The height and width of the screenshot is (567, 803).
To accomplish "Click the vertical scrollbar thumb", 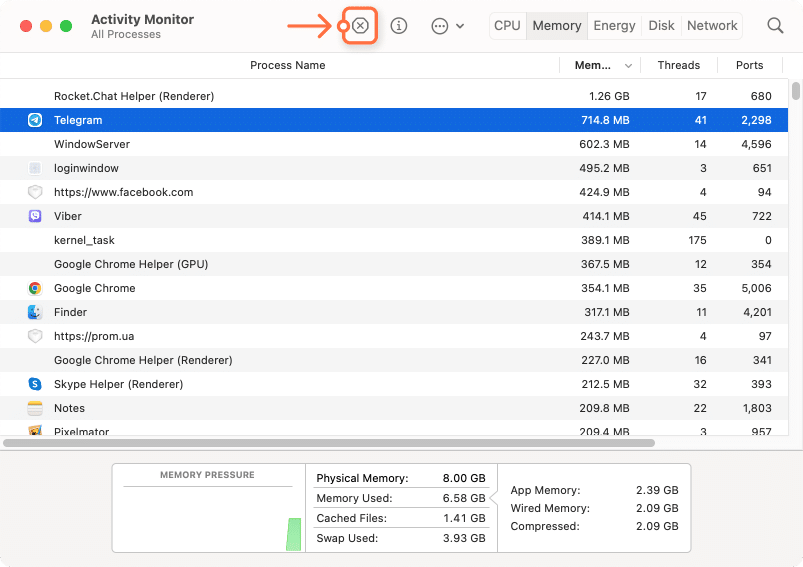I will coord(795,91).
